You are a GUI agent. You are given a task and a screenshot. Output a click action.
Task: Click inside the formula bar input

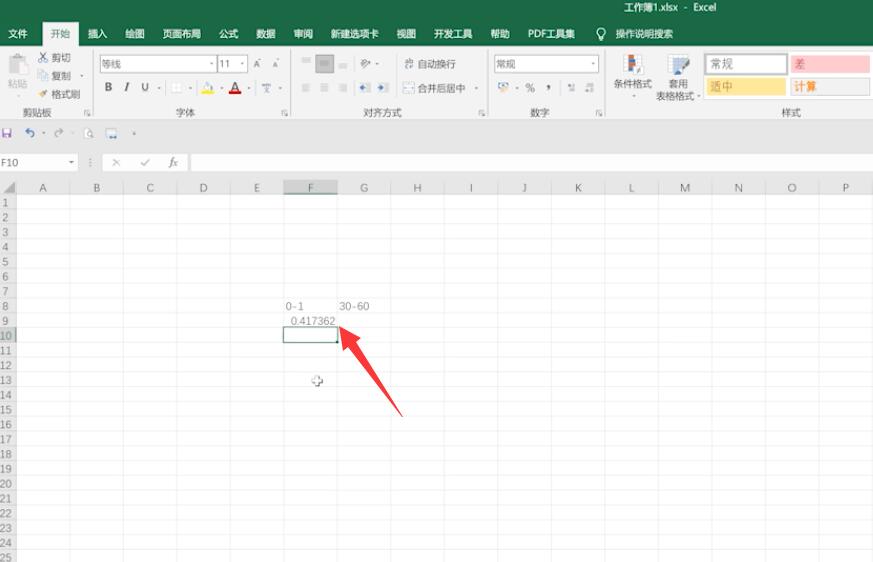tap(531, 162)
